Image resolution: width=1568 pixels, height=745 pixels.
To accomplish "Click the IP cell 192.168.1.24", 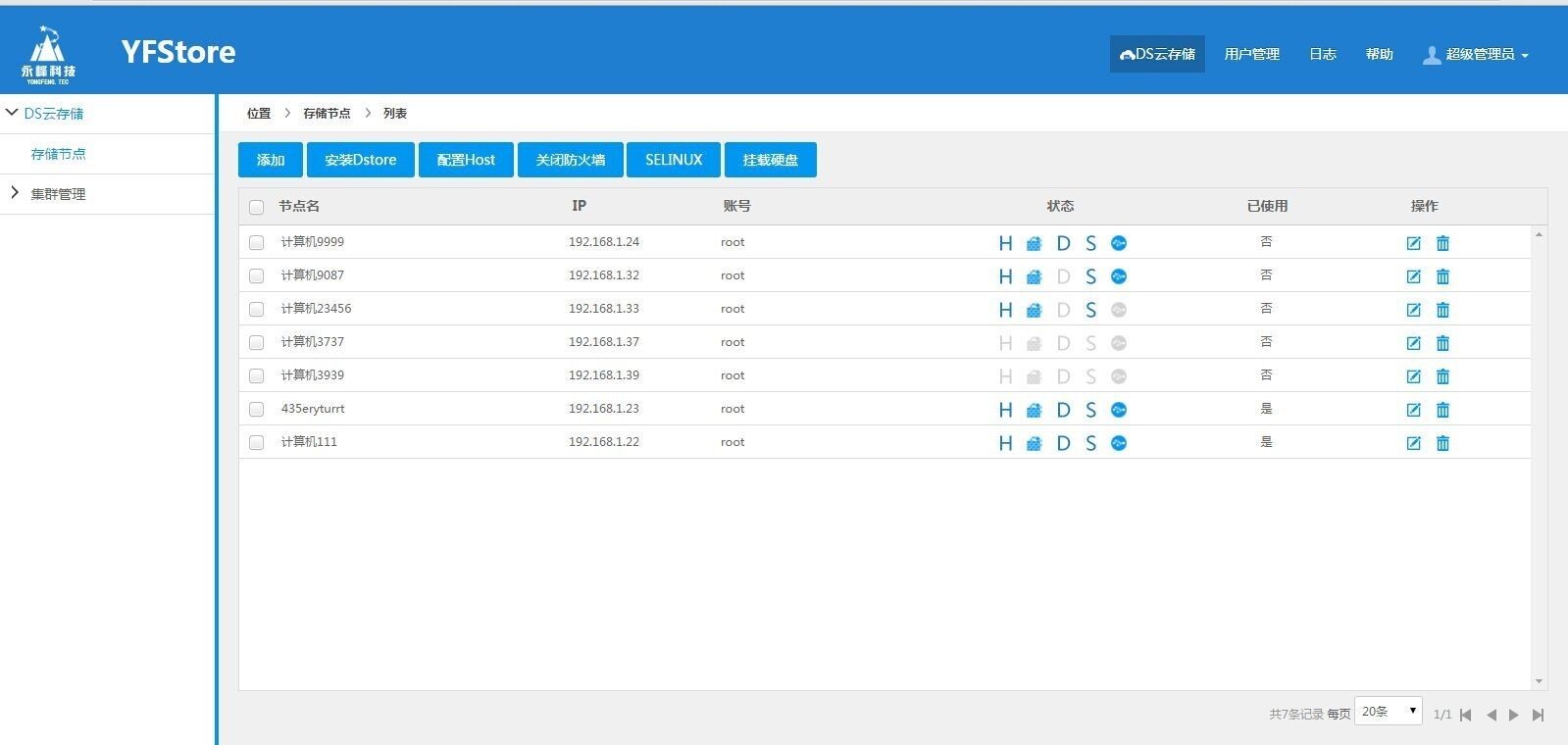I will (604, 242).
